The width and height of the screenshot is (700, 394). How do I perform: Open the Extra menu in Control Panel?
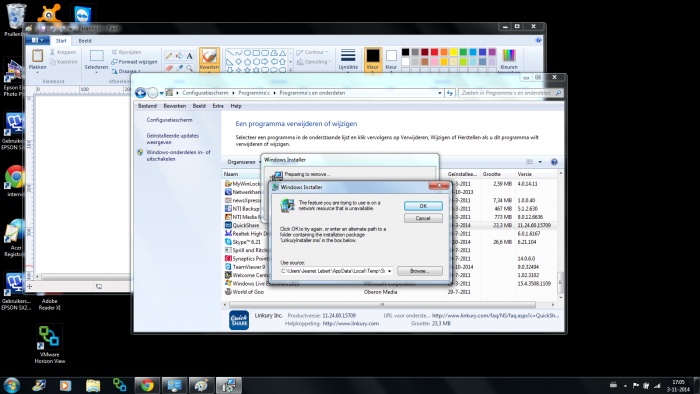click(x=218, y=106)
